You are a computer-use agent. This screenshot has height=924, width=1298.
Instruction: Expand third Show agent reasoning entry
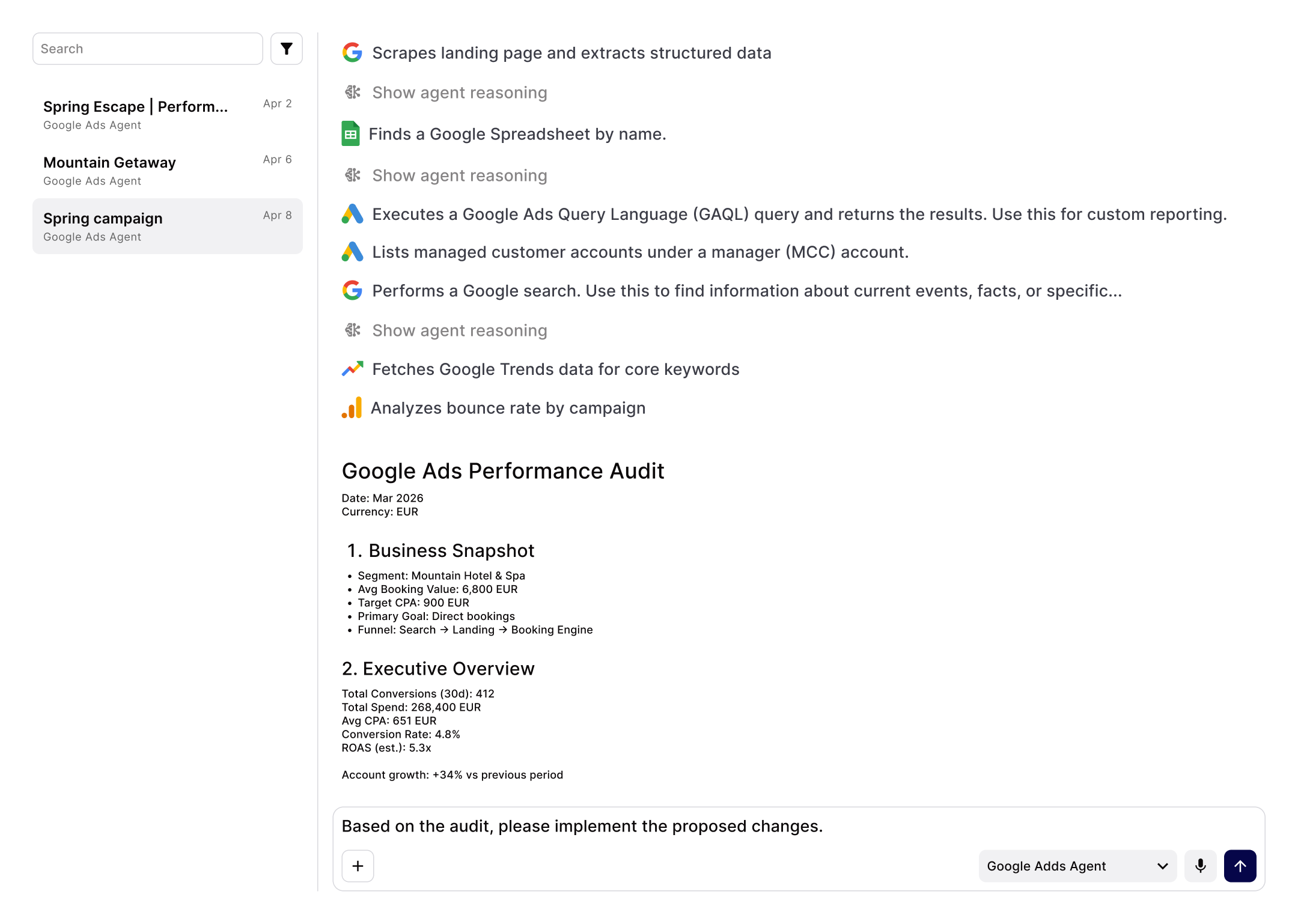[459, 330]
